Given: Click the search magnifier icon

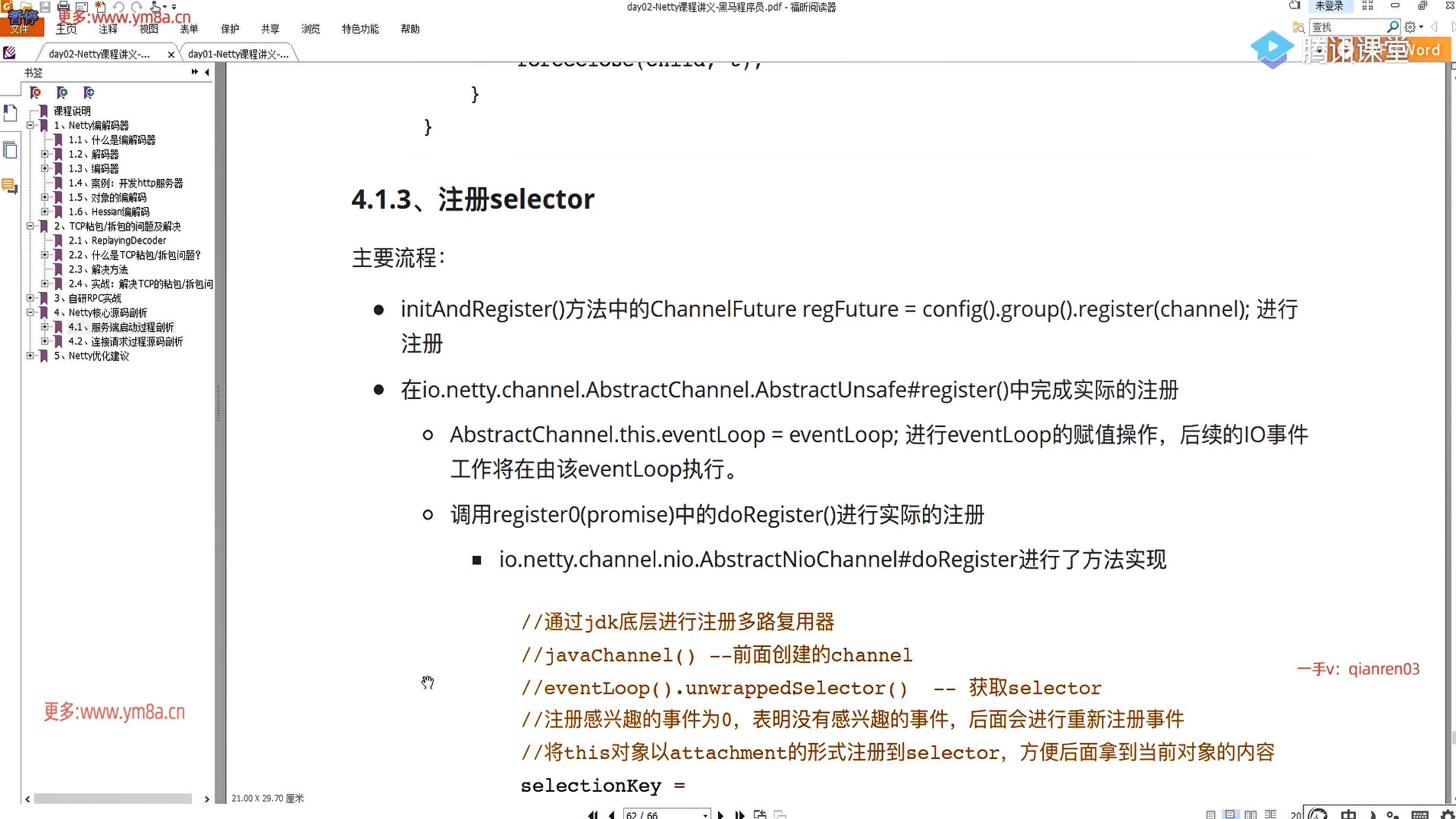Looking at the screenshot, I should tap(1392, 27).
